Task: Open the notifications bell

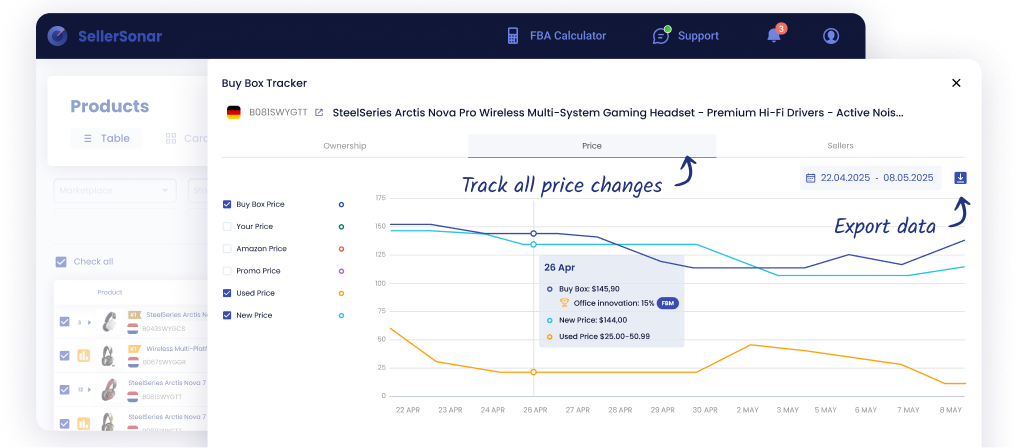Action: (774, 35)
